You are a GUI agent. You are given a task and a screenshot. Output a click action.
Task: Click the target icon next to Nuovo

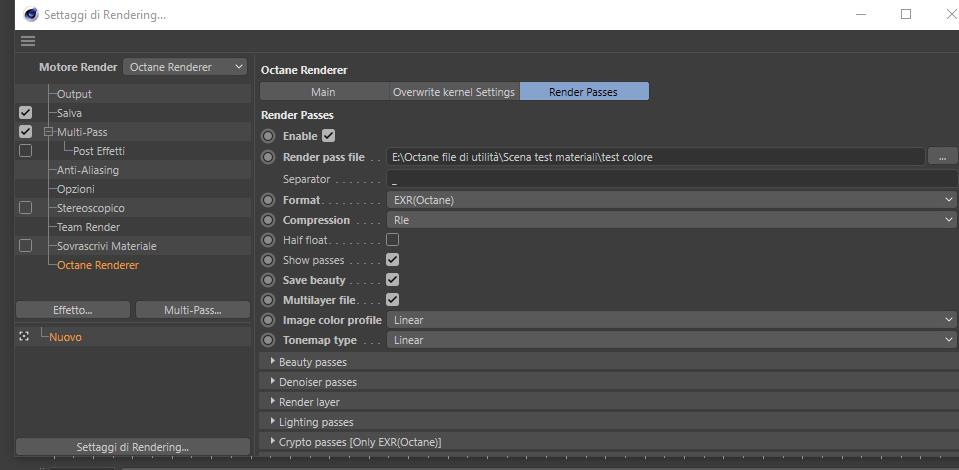[x=24, y=337]
